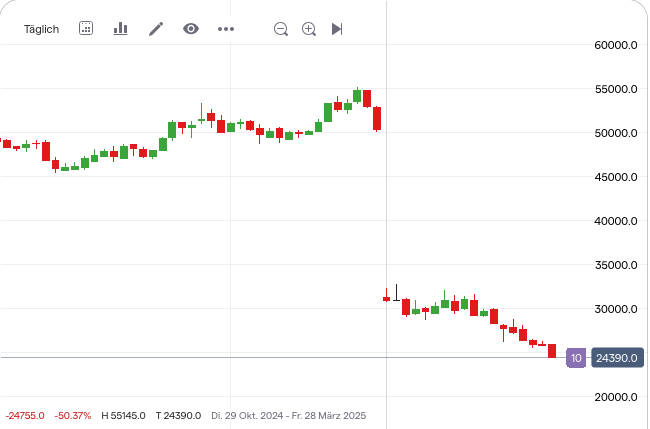Click the T 24390.0 low value
This screenshot has width=650, height=429.
point(179,415)
